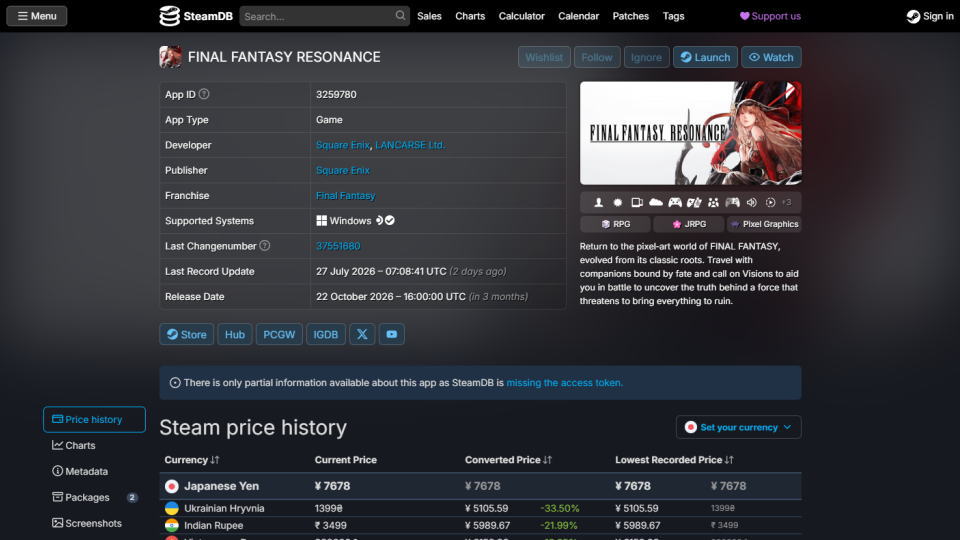
Task: Open the Calculator nav item
Action: coord(521,16)
